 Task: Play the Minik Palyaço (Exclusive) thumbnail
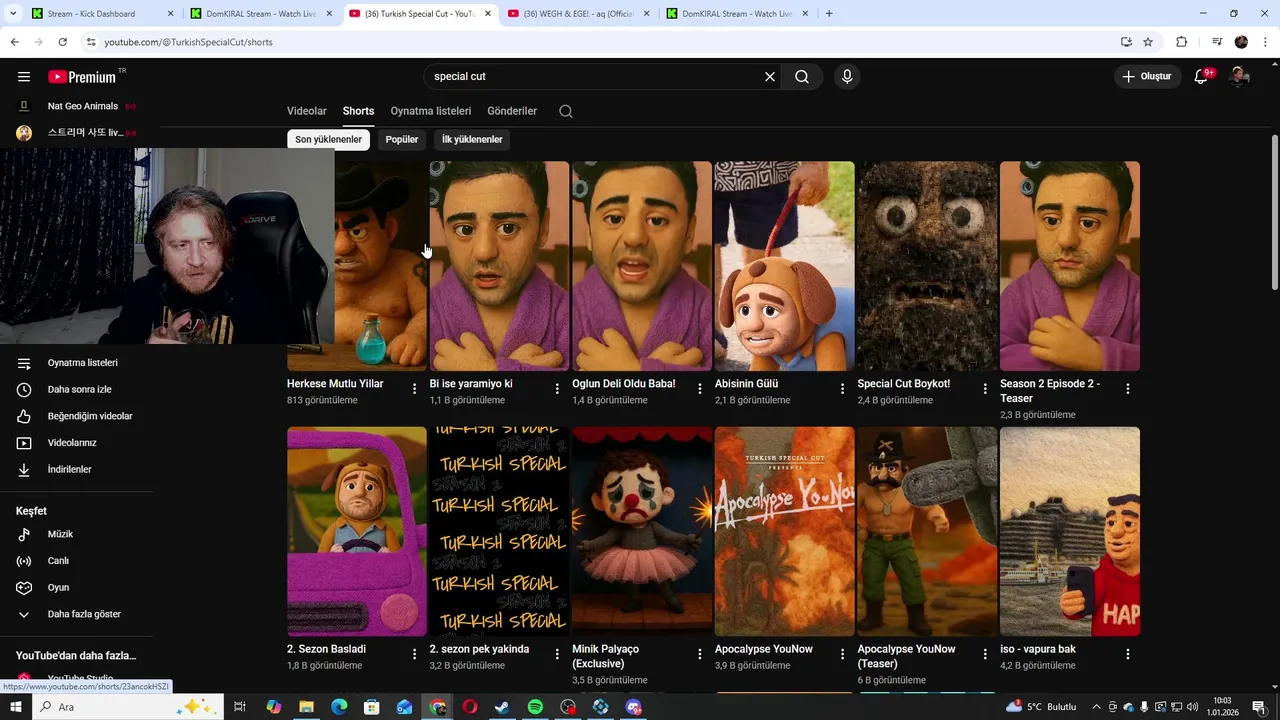click(642, 532)
